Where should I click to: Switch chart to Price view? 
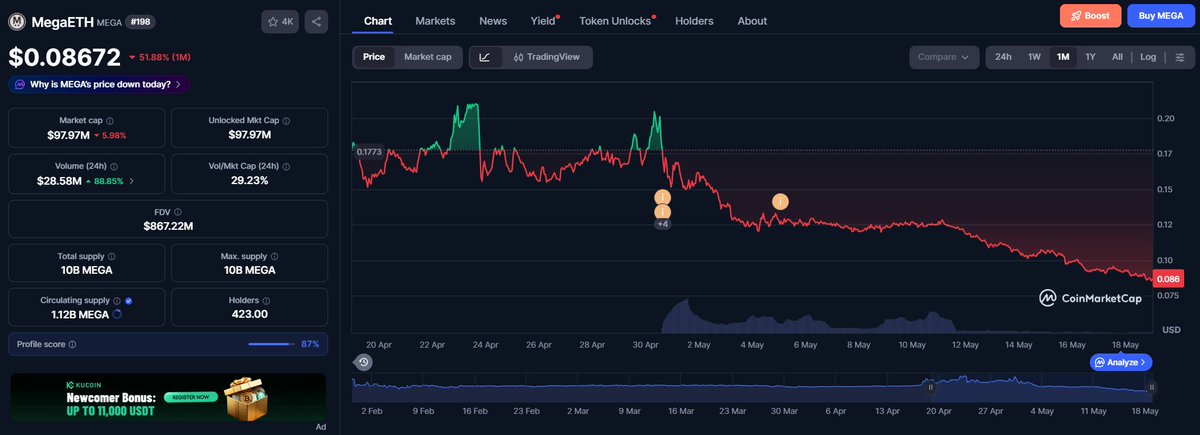click(x=374, y=57)
